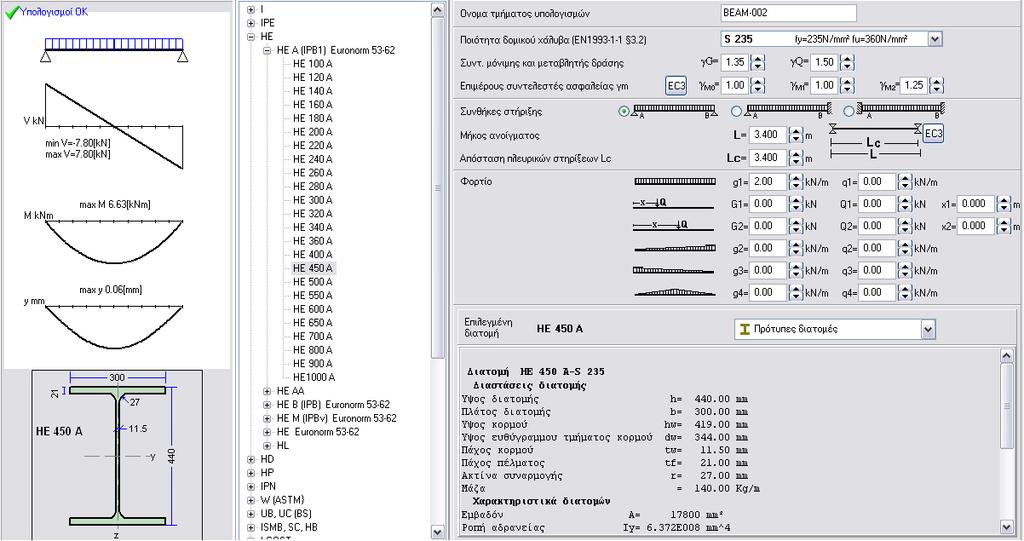Select HE 300 A in the tree
This screenshot has height=541, width=1024.
[x=312, y=200]
